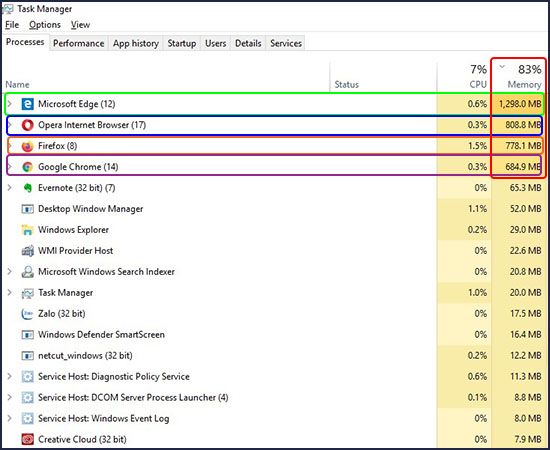
Task: Expand the Google Chrome process group
Action: 10,167
